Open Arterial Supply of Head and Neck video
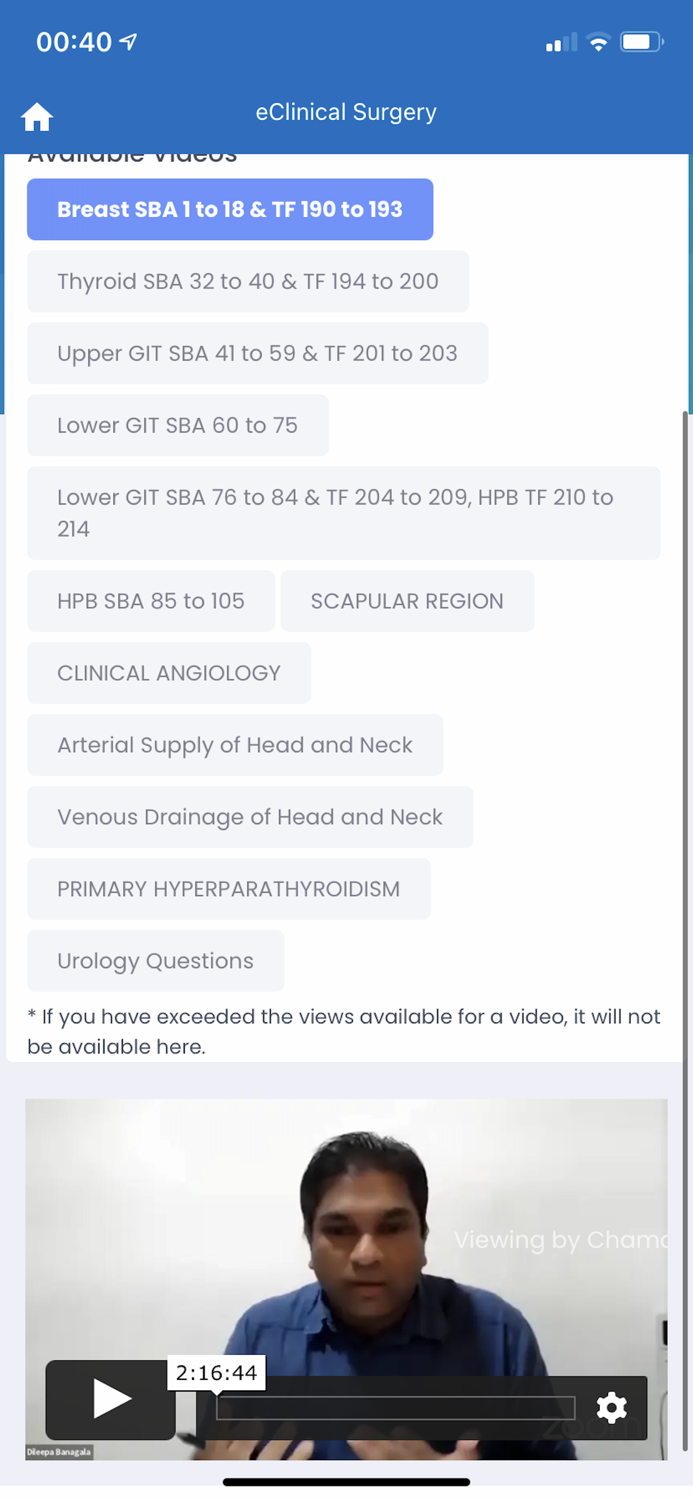Image resolution: width=693 pixels, height=1500 pixels. [x=235, y=745]
